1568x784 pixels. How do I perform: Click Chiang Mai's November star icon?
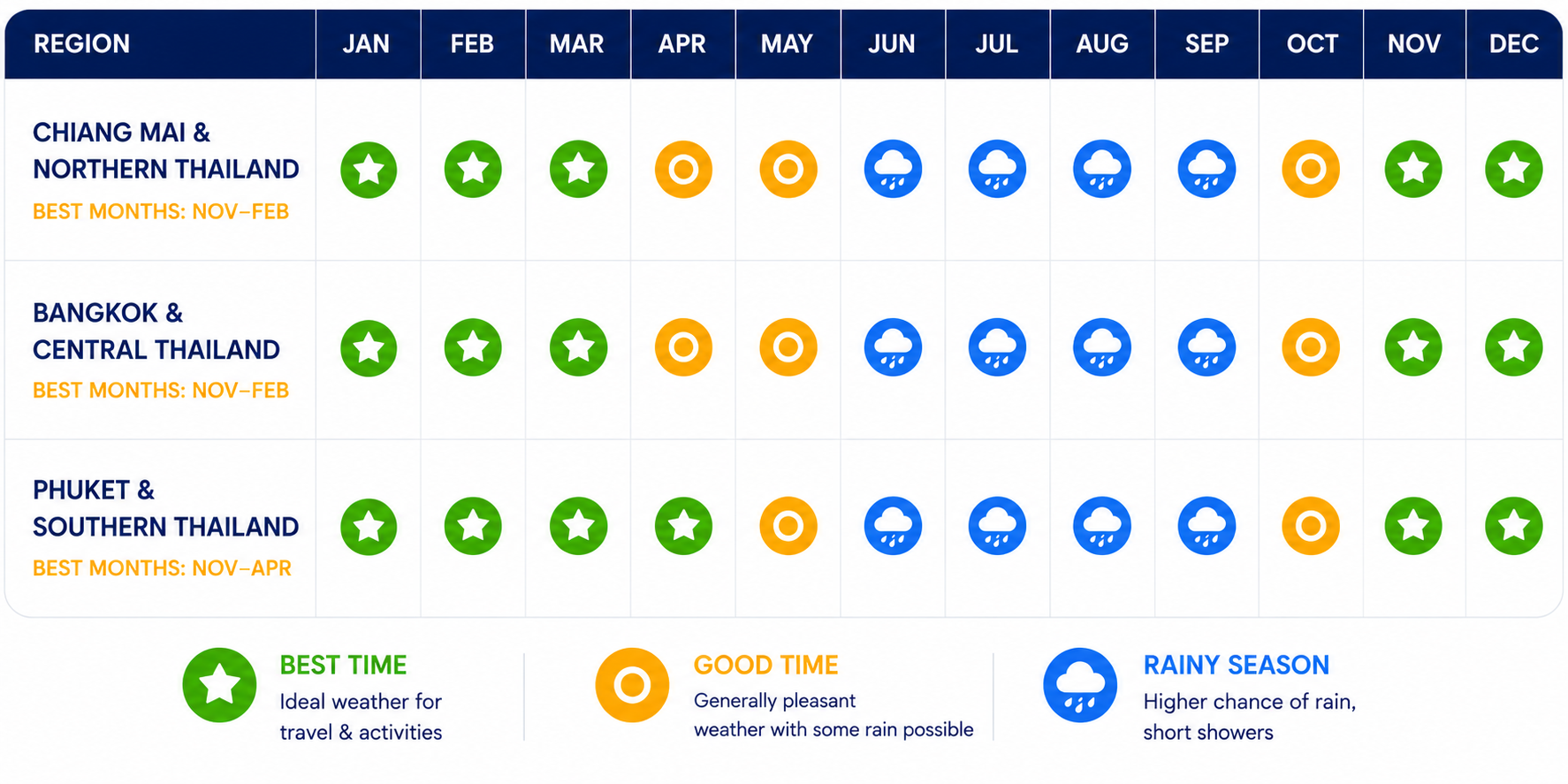tap(1413, 169)
